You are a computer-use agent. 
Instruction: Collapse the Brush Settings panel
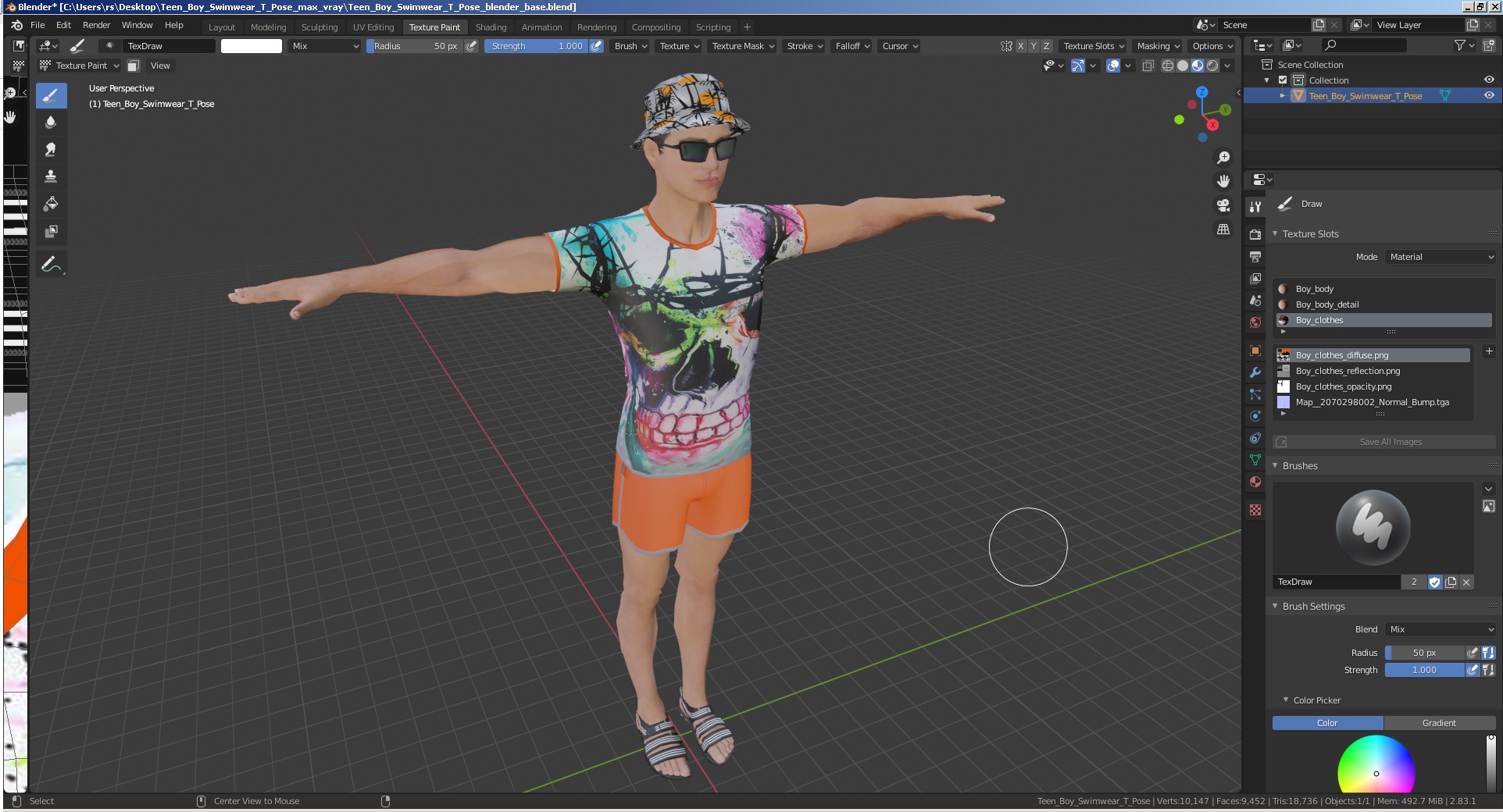[x=1313, y=606]
